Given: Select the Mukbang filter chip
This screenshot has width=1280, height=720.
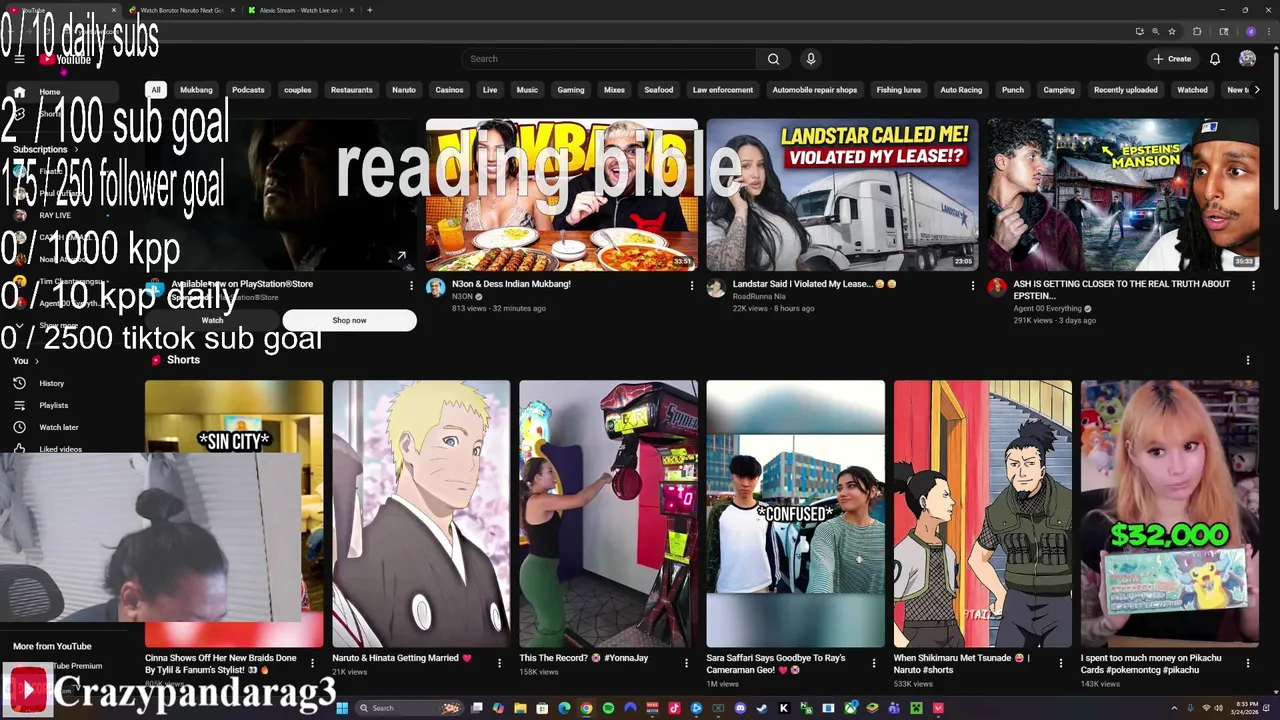Looking at the screenshot, I should coord(196,90).
